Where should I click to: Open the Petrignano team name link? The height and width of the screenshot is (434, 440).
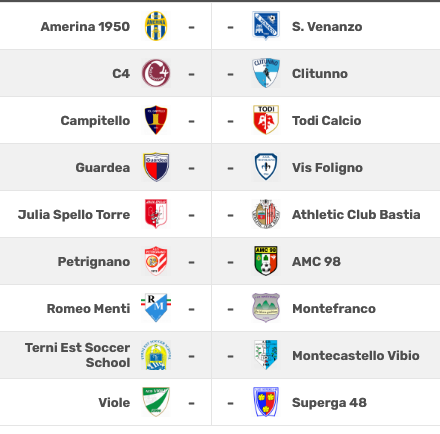click(94, 262)
